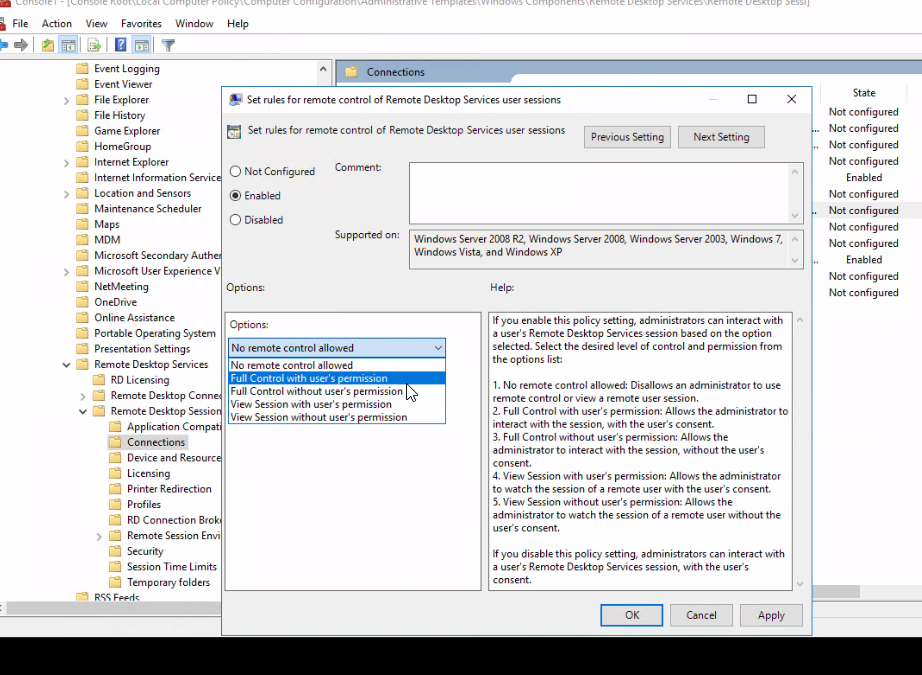Choose Full Control with user's permission
The height and width of the screenshot is (675, 922).
pyautogui.click(x=337, y=378)
